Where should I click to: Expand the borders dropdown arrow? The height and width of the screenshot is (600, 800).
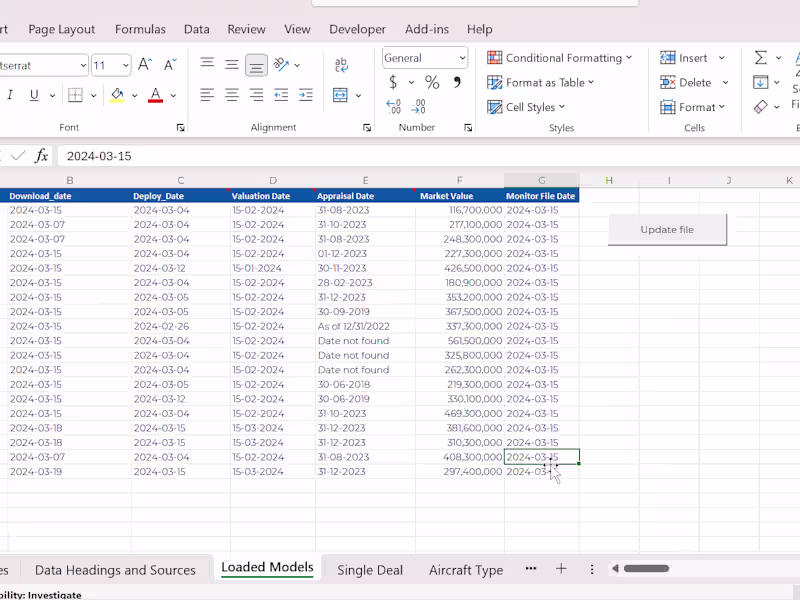[x=93, y=95]
